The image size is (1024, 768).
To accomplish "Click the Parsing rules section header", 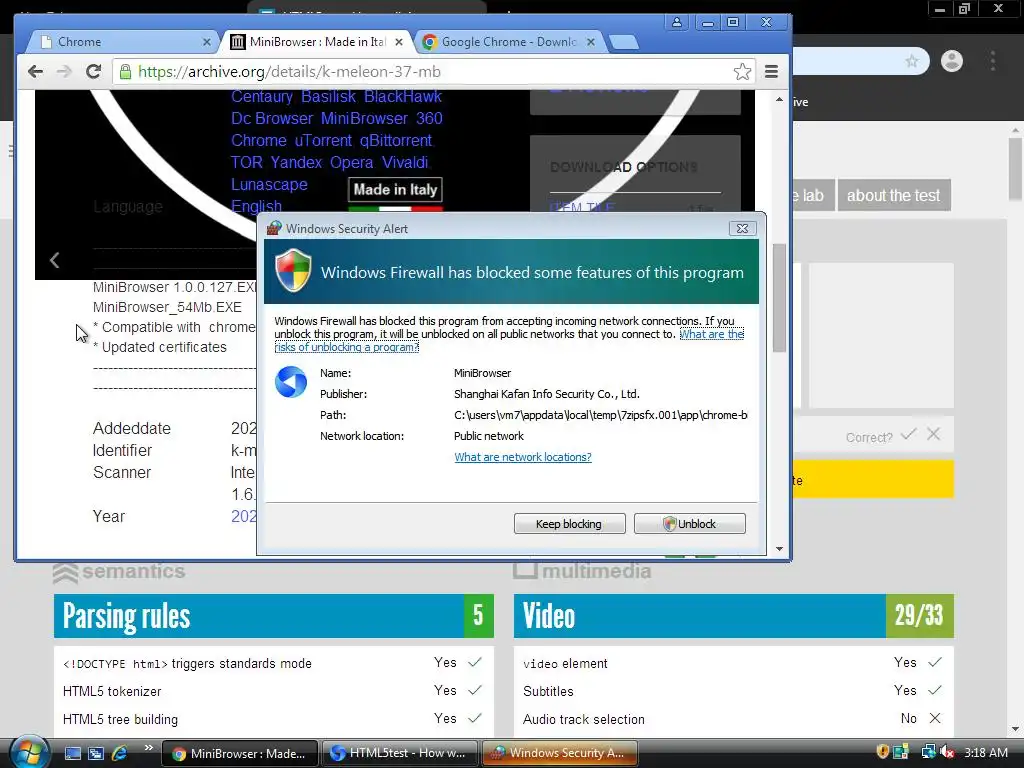I will (274, 616).
